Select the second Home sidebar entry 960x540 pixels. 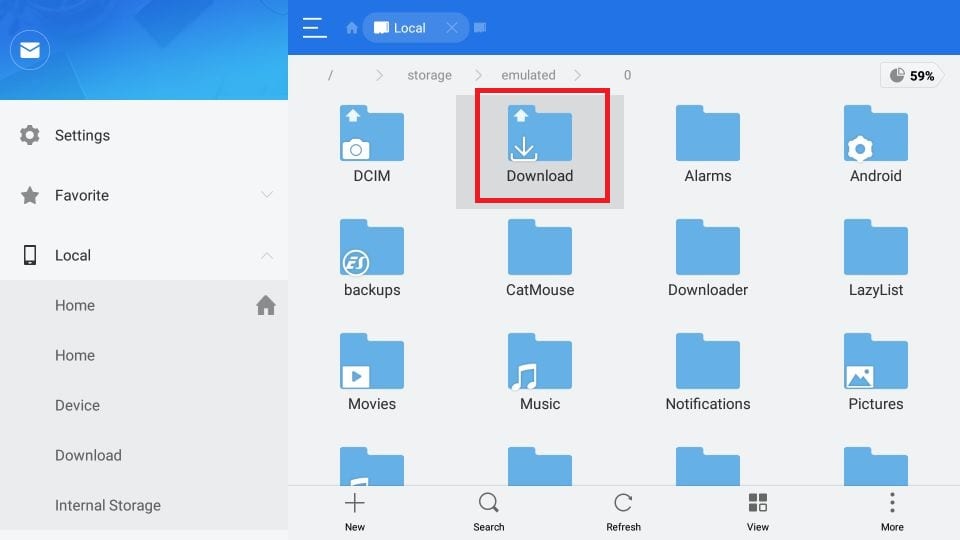(x=144, y=355)
